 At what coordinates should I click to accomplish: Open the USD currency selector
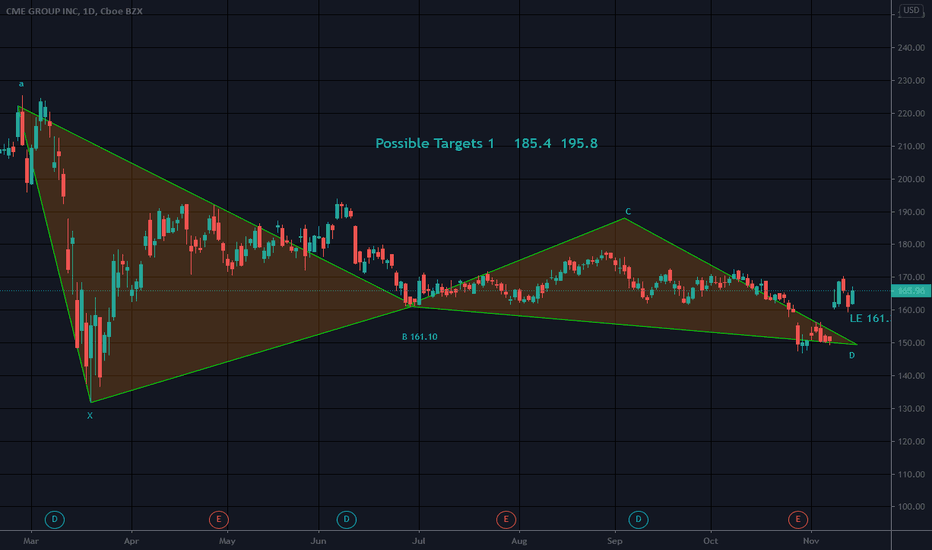911,10
